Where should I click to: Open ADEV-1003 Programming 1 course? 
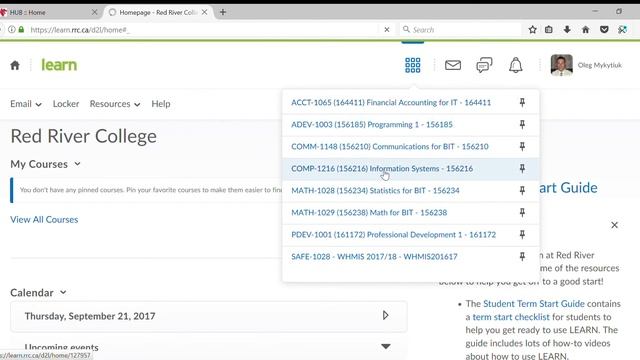point(372,124)
